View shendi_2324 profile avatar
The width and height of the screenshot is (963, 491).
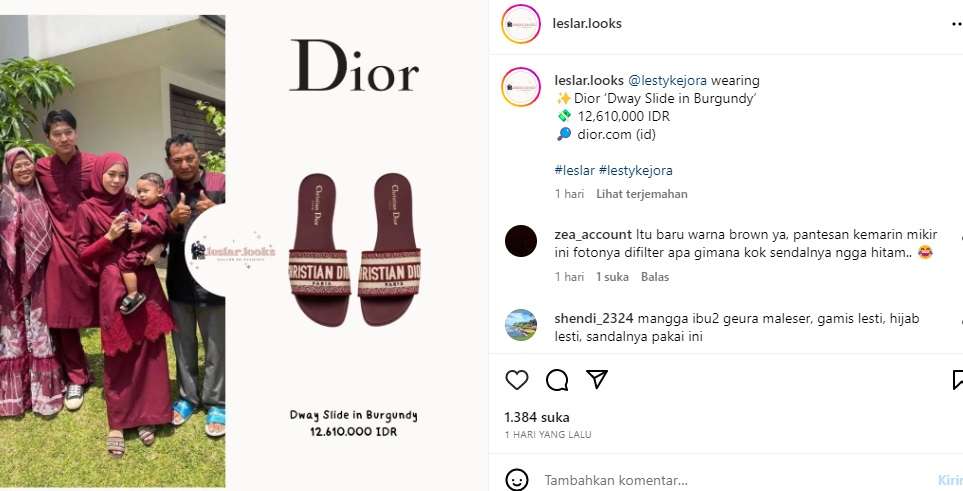pyautogui.click(x=521, y=325)
